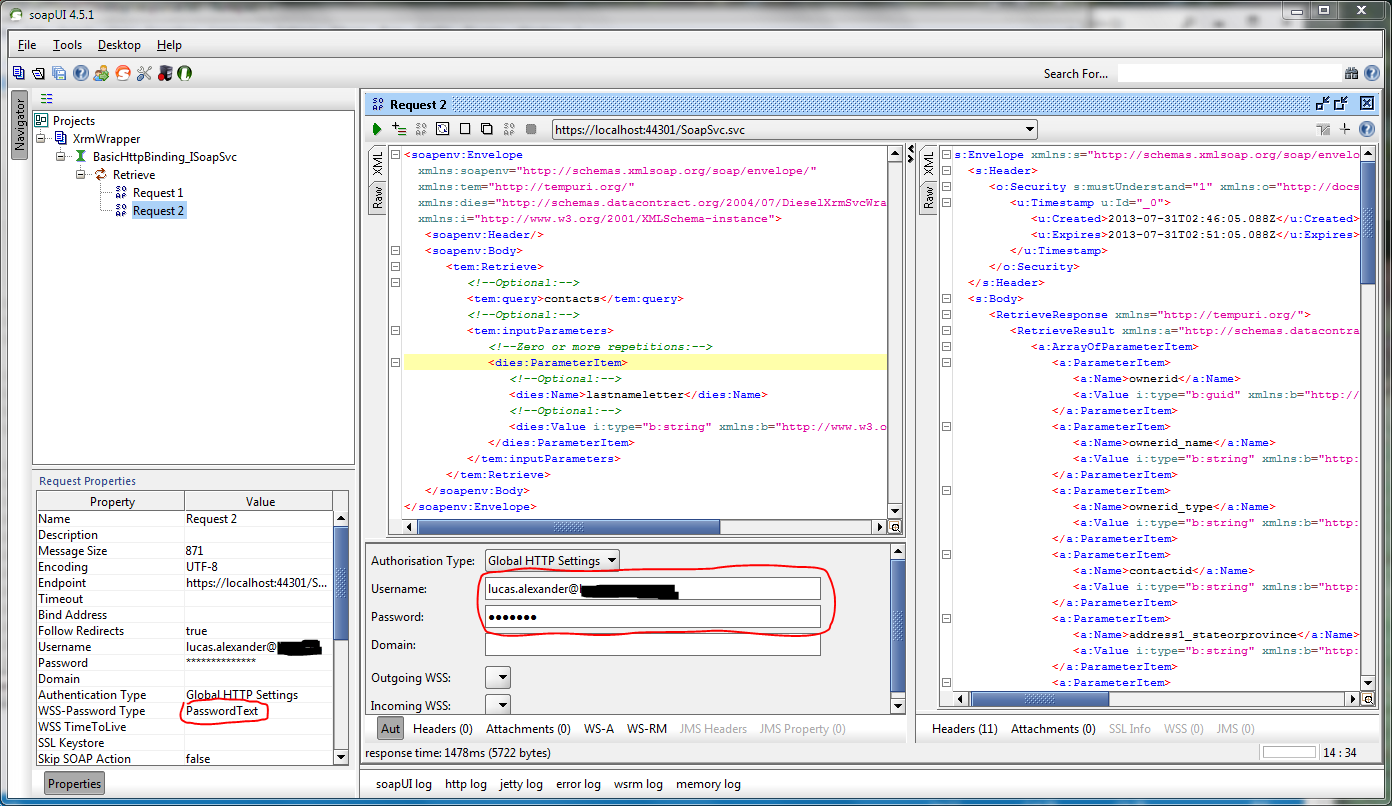Screen dimensions: 1392x806
Task: Click the plus icon in request toolbar
Action: tap(1345, 129)
